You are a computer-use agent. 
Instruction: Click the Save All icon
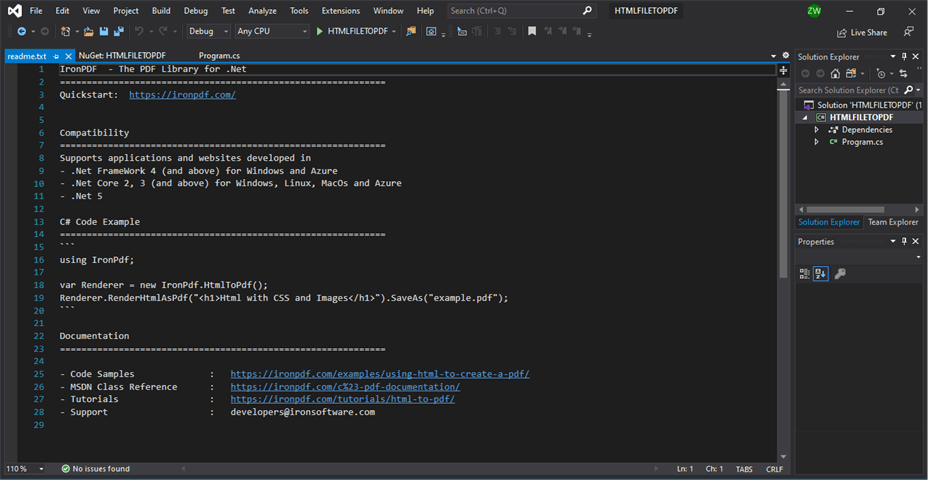(x=119, y=31)
